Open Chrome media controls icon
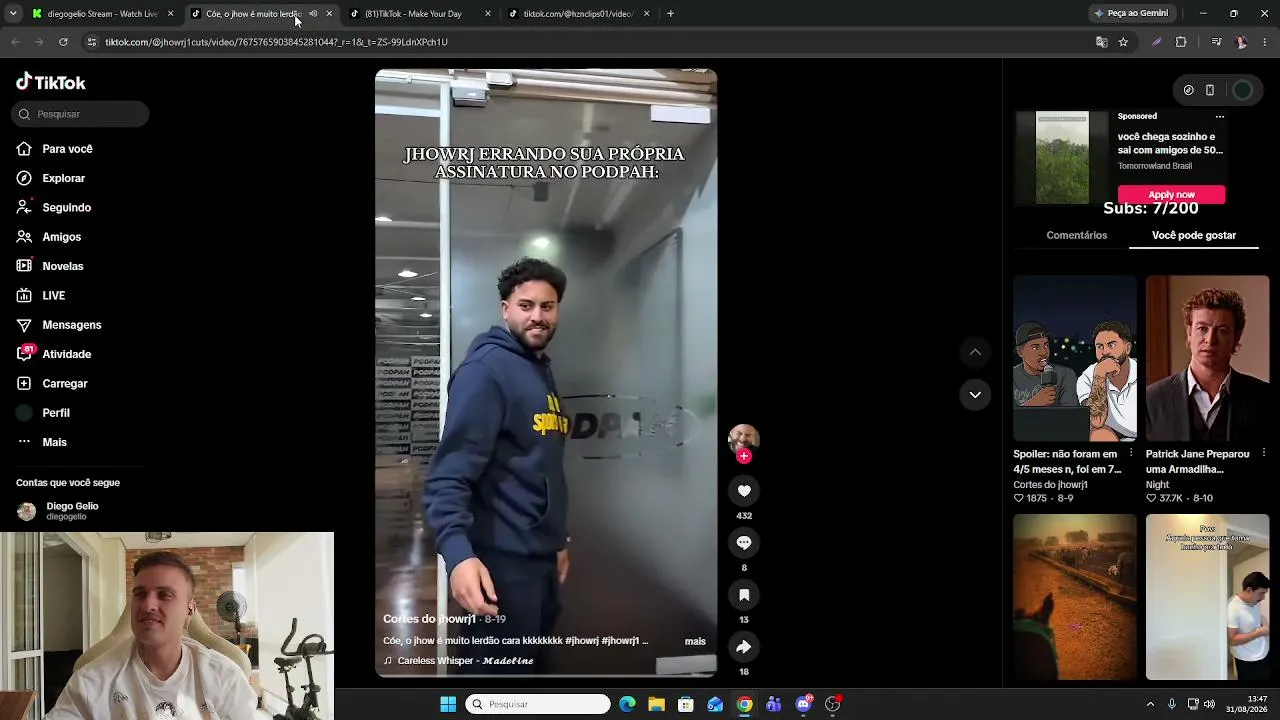The height and width of the screenshot is (720, 1280). (x=1216, y=42)
